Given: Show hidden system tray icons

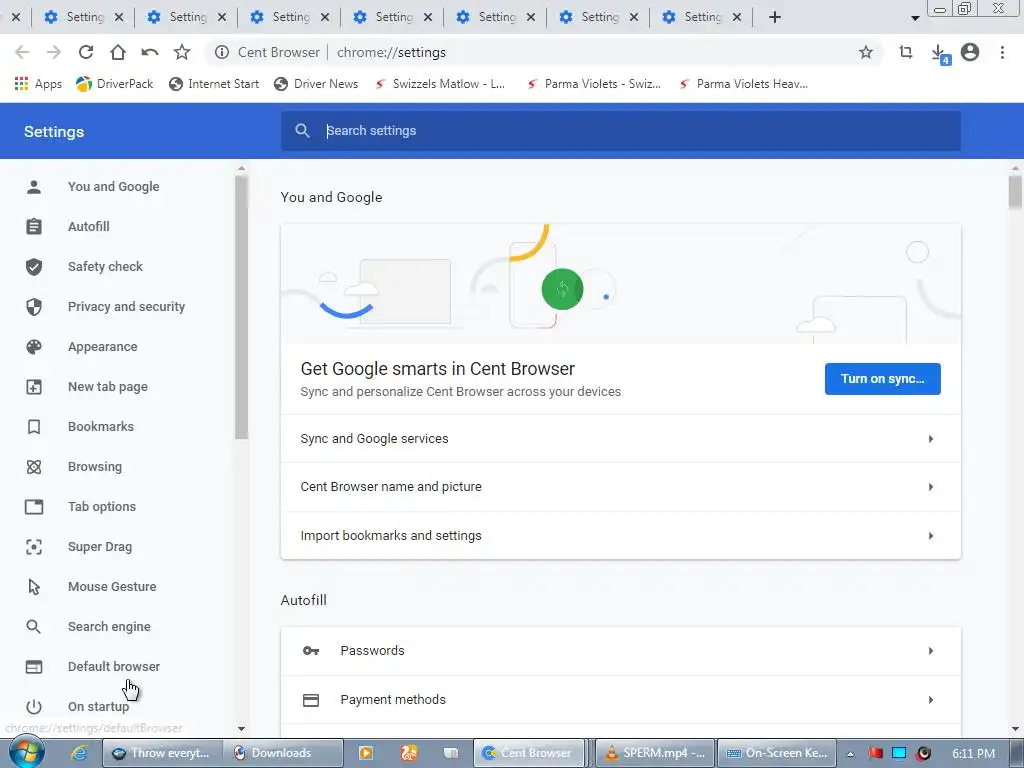Looking at the screenshot, I should coord(850,754).
